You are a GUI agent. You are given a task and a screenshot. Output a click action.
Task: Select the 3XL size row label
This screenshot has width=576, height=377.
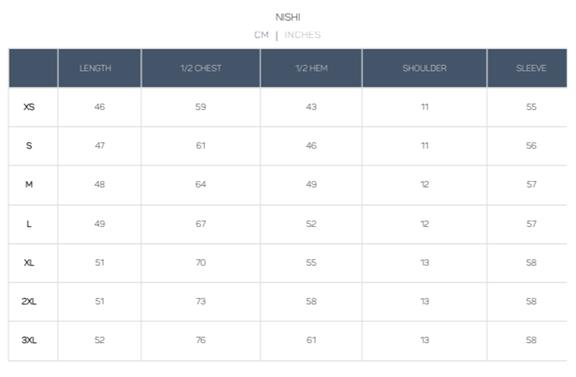coord(29,340)
